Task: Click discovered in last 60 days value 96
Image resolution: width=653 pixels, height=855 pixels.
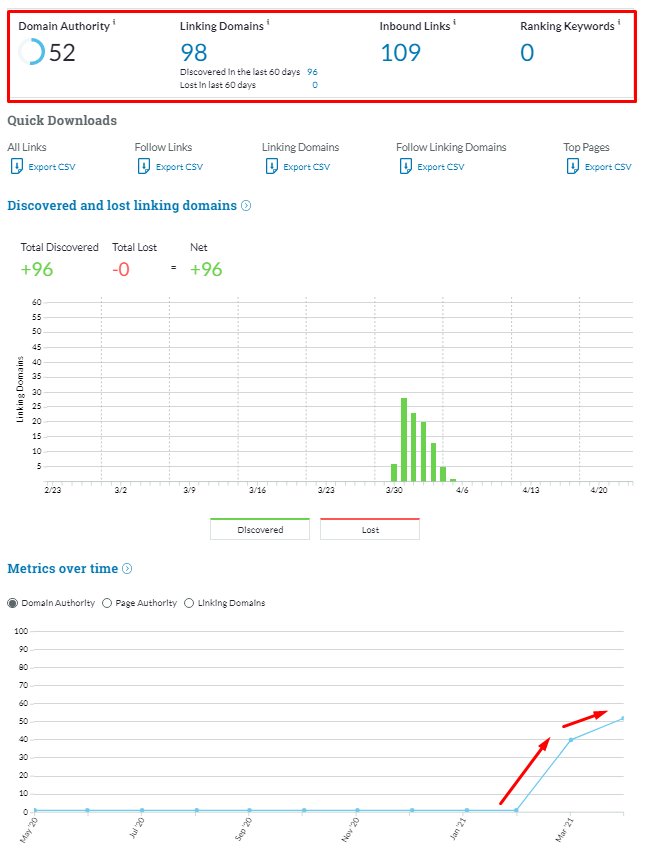Action: (312, 72)
